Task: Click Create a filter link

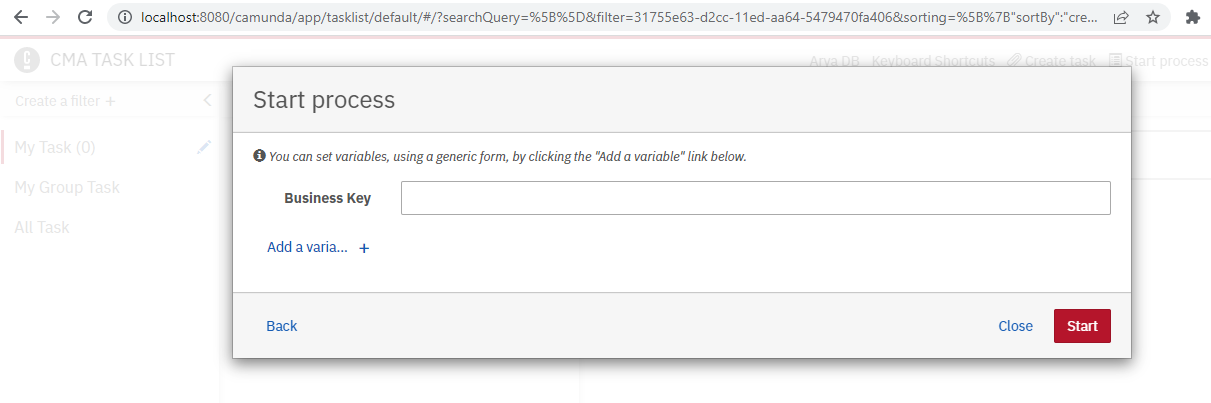Action: pos(65,101)
